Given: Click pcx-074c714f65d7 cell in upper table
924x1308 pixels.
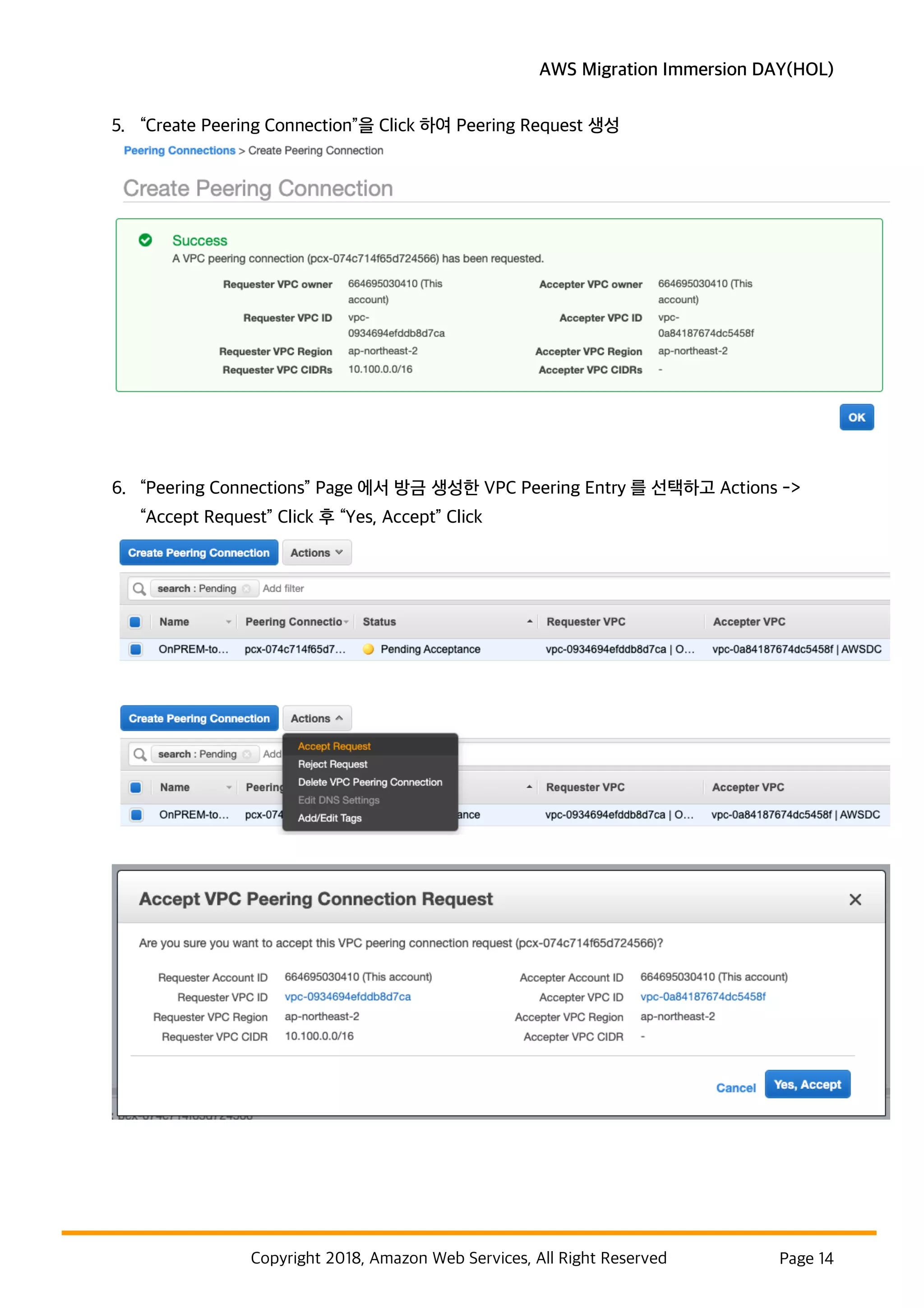Looking at the screenshot, I should click(x=295, y=649).
